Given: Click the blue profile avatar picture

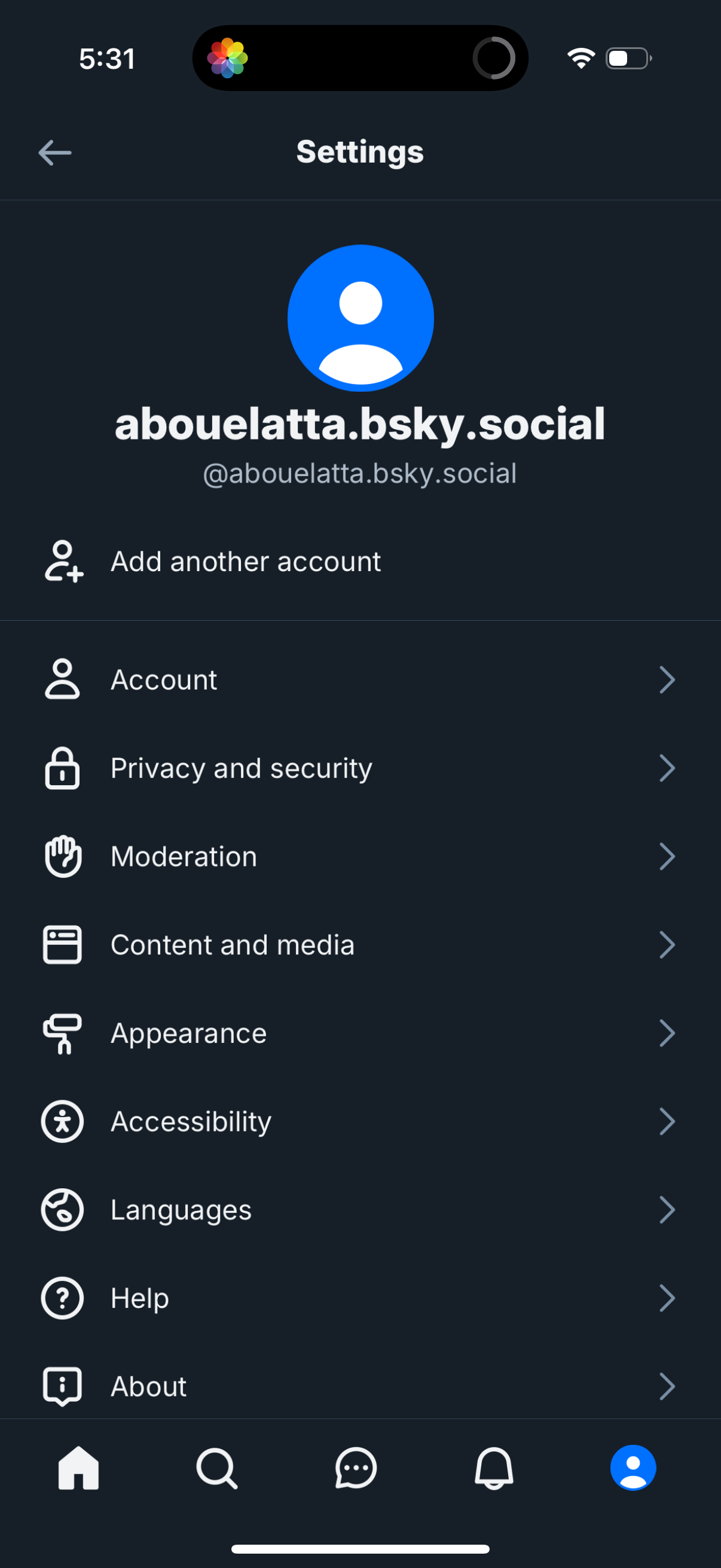Looking at the screenshot, I should coord(360,317).
